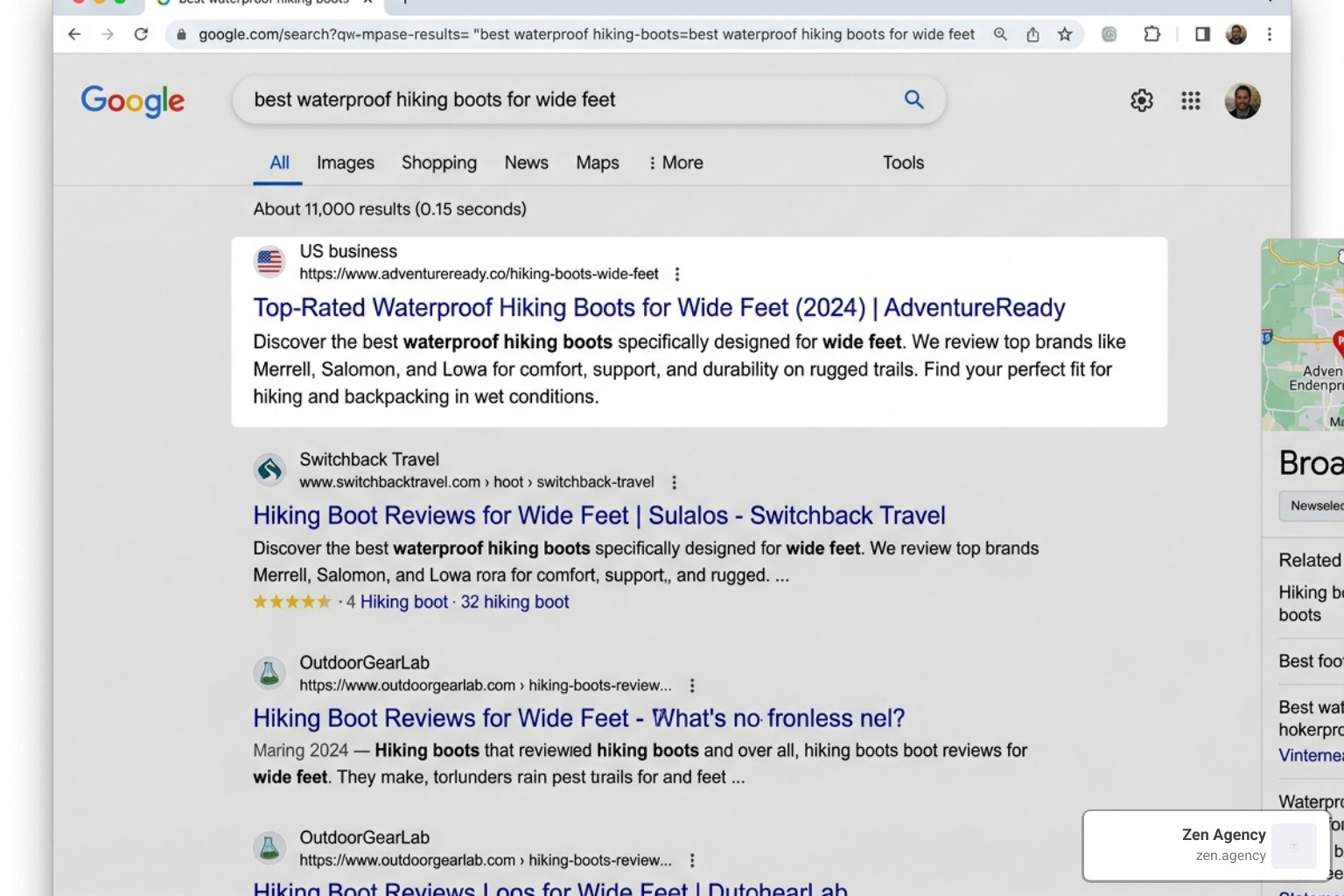Screen dimensions: 1344x896
Task: Bookmark this page with the star icon
Action: (x=1065, y=34)
